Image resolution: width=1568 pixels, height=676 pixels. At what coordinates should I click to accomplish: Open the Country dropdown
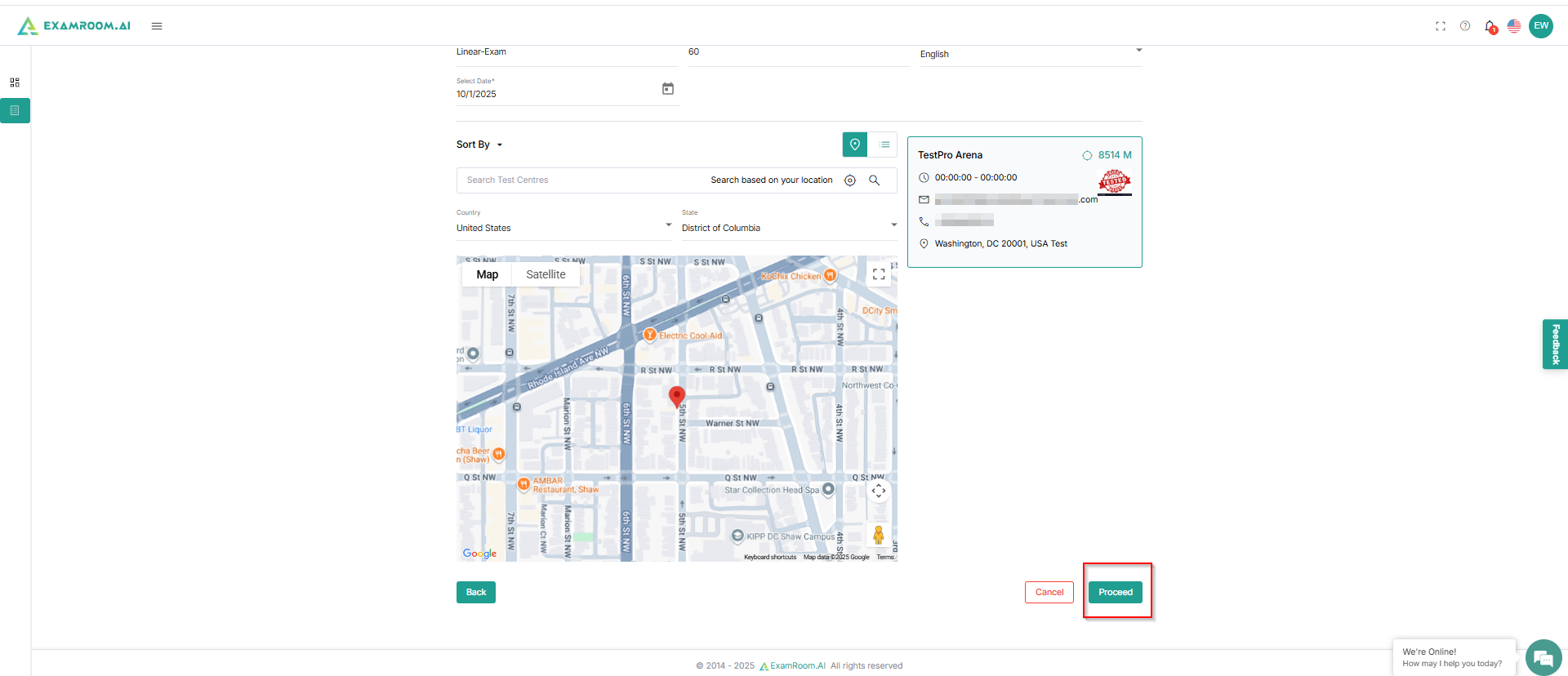(563, 228)
